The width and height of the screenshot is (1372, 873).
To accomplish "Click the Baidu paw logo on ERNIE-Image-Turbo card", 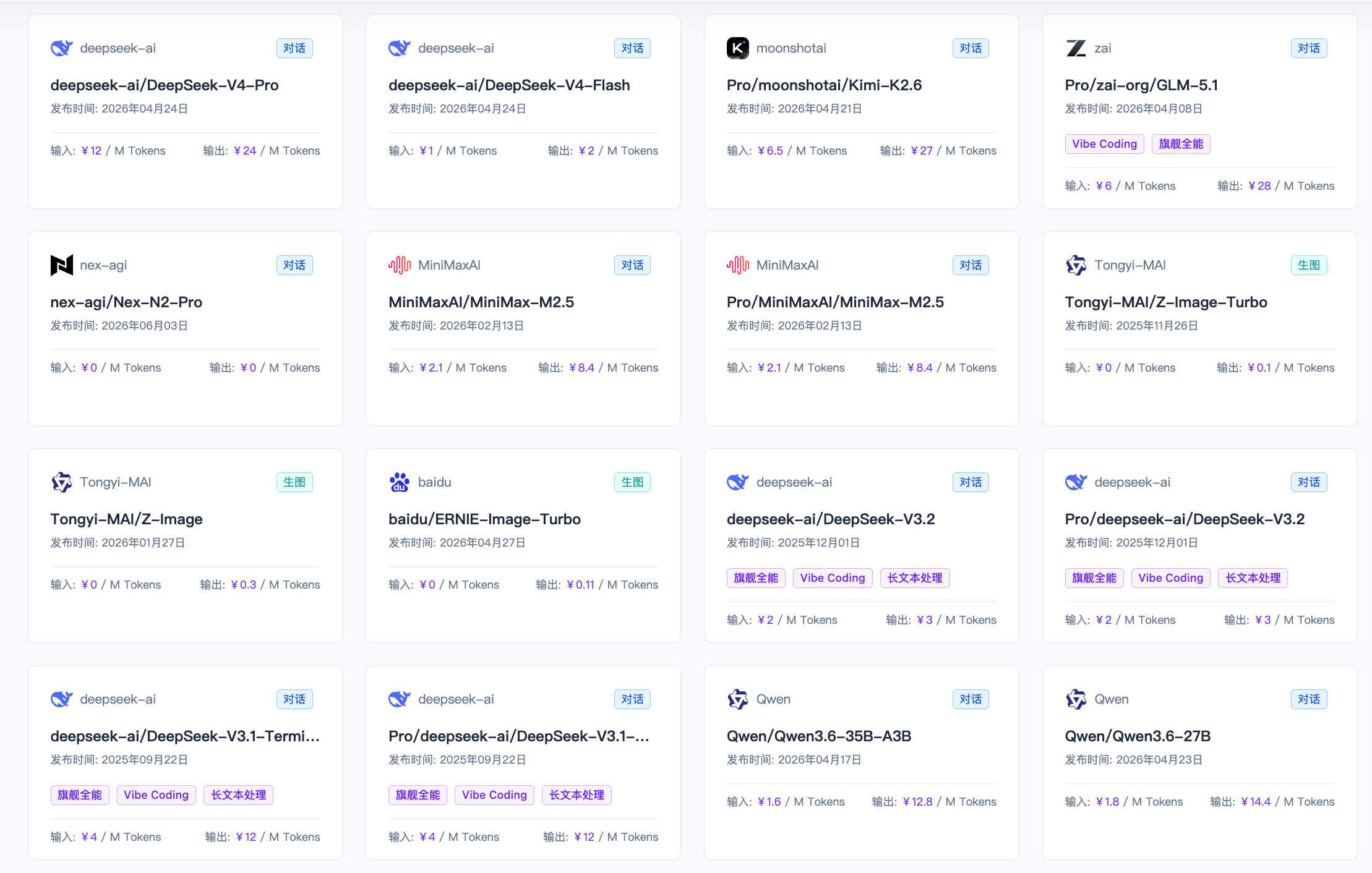I will (x=400, y=482).
